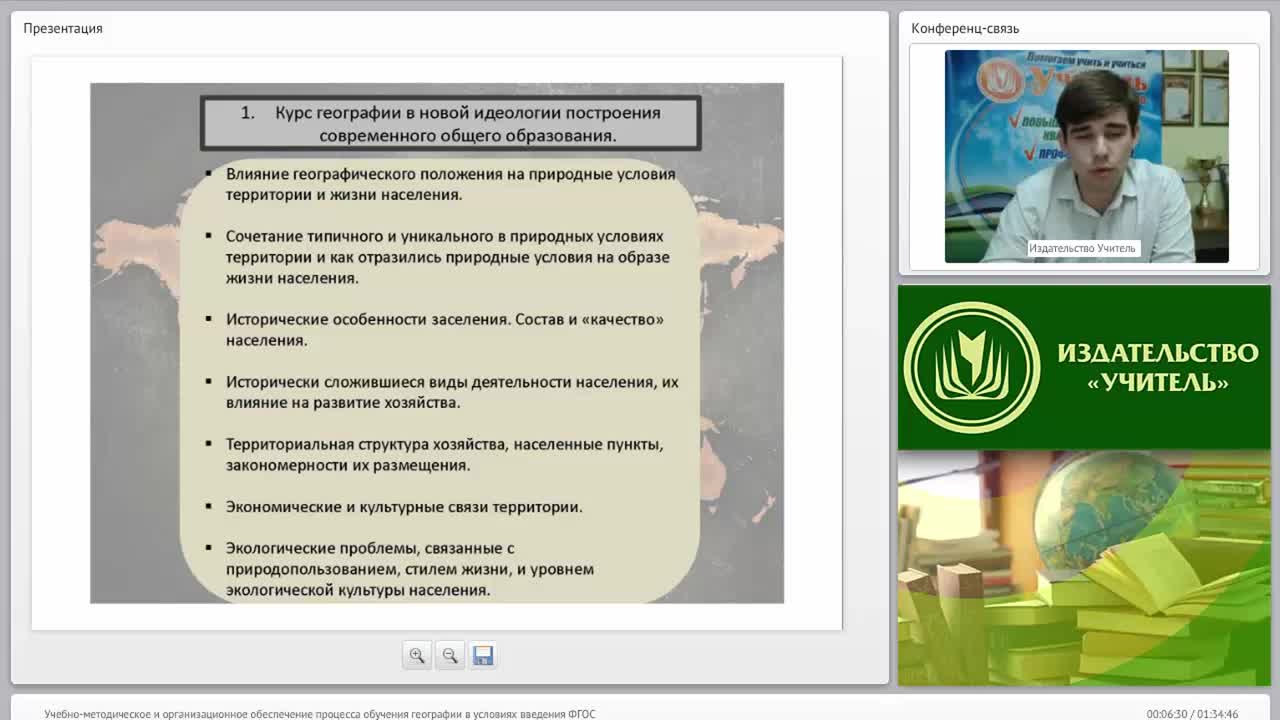1280x720 pixels.
Task: Click the round Учитель publisher logo
Action: [x=971, y=367]
